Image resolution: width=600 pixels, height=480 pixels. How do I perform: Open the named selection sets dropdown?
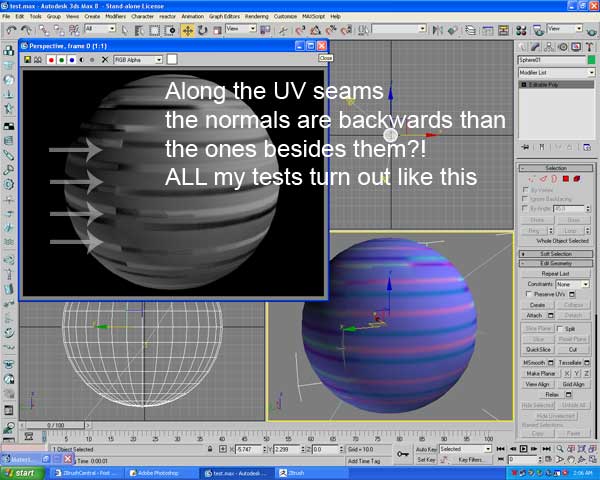(x=399, y=29)
